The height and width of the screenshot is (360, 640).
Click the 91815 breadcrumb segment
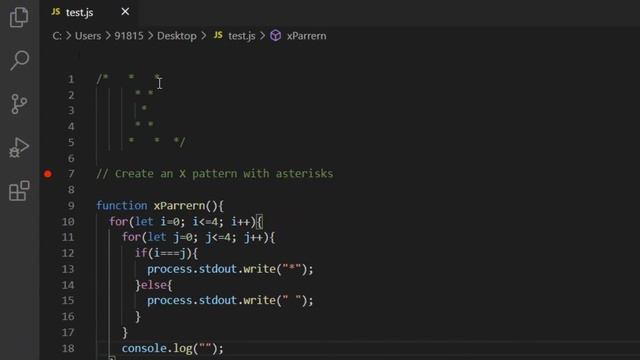pyautogui.click(x=129, y=36)
